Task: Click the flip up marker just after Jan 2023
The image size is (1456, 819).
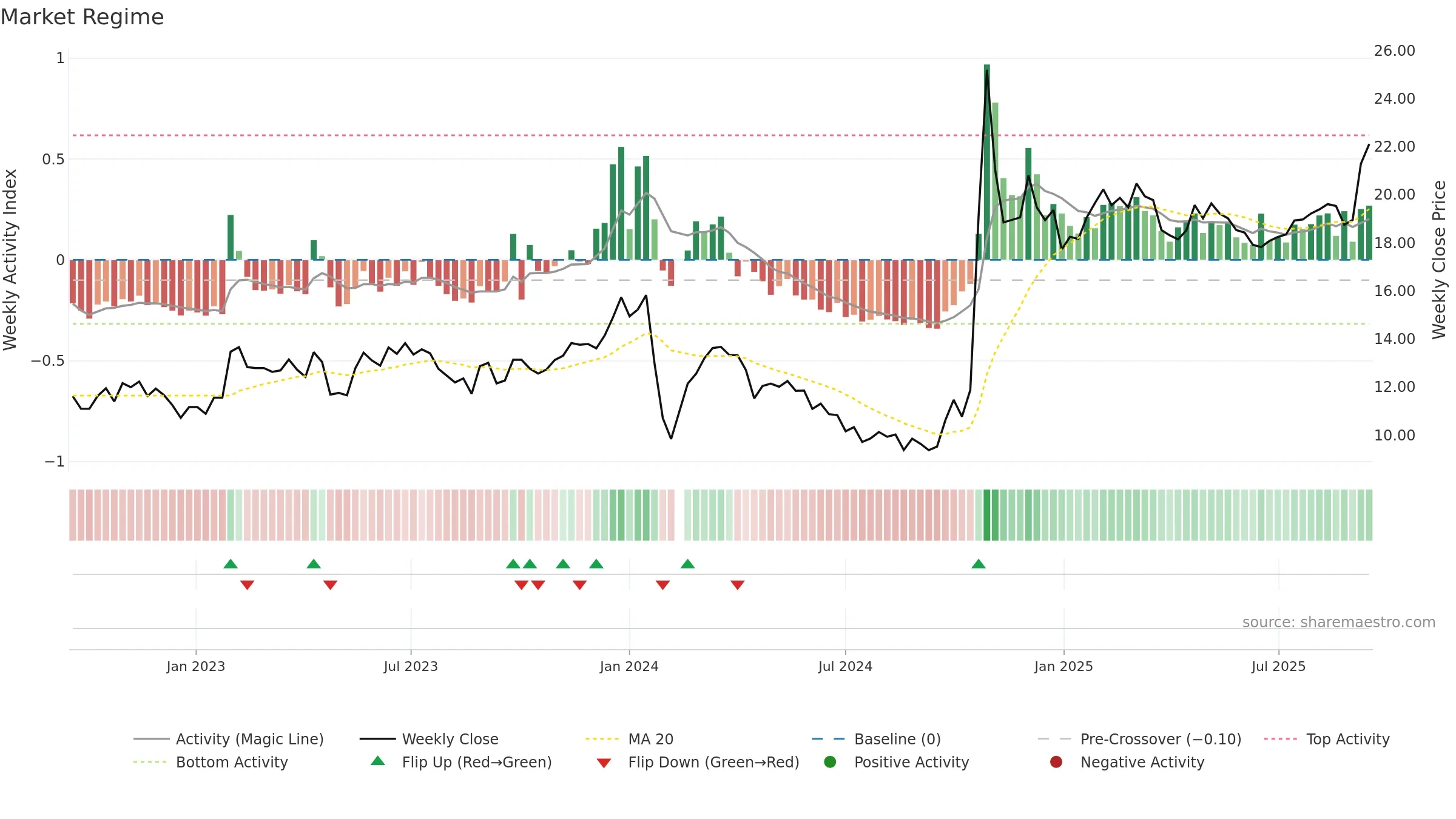Action: click(231, 564)
